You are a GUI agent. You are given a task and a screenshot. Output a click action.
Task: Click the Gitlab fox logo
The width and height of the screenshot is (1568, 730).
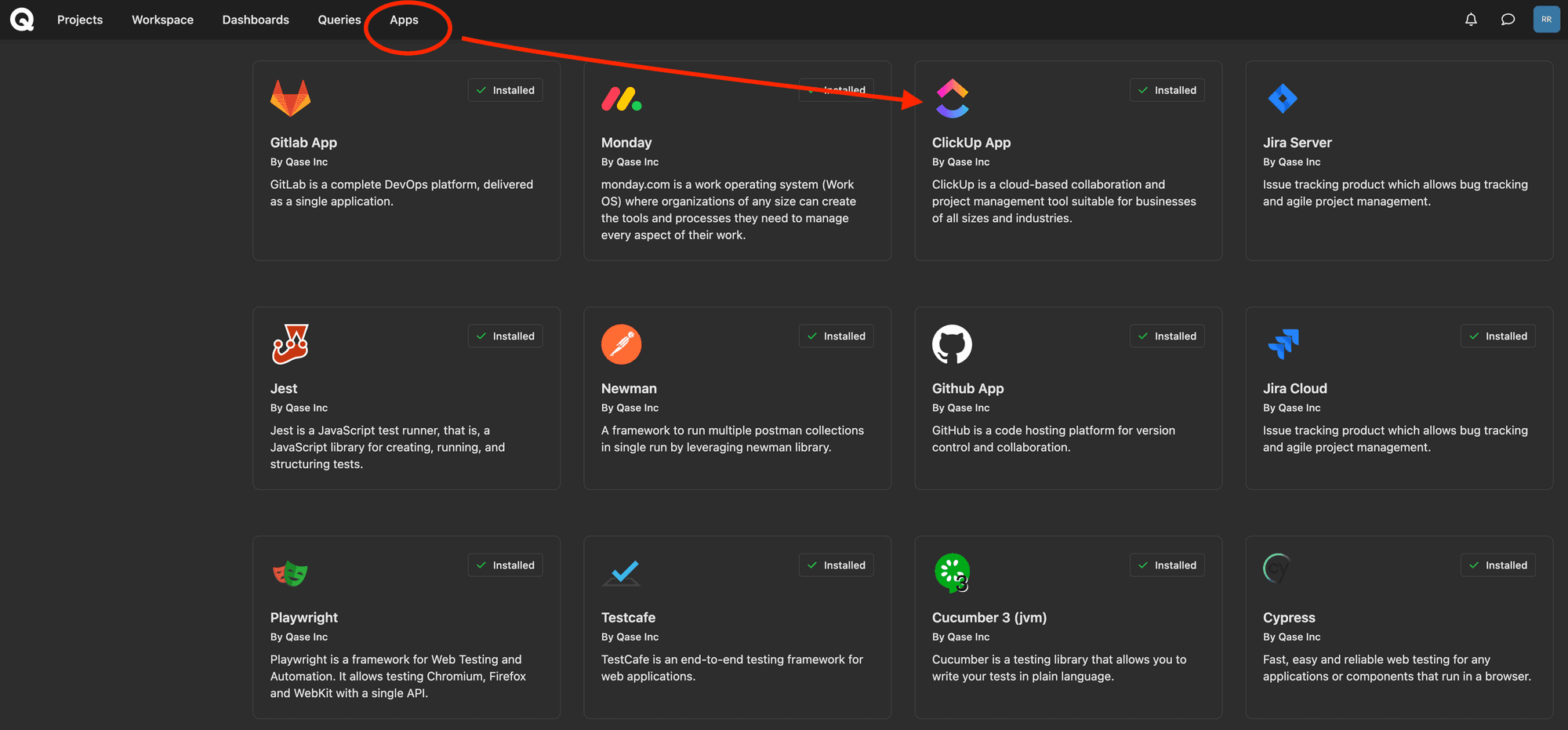[290, 98]
